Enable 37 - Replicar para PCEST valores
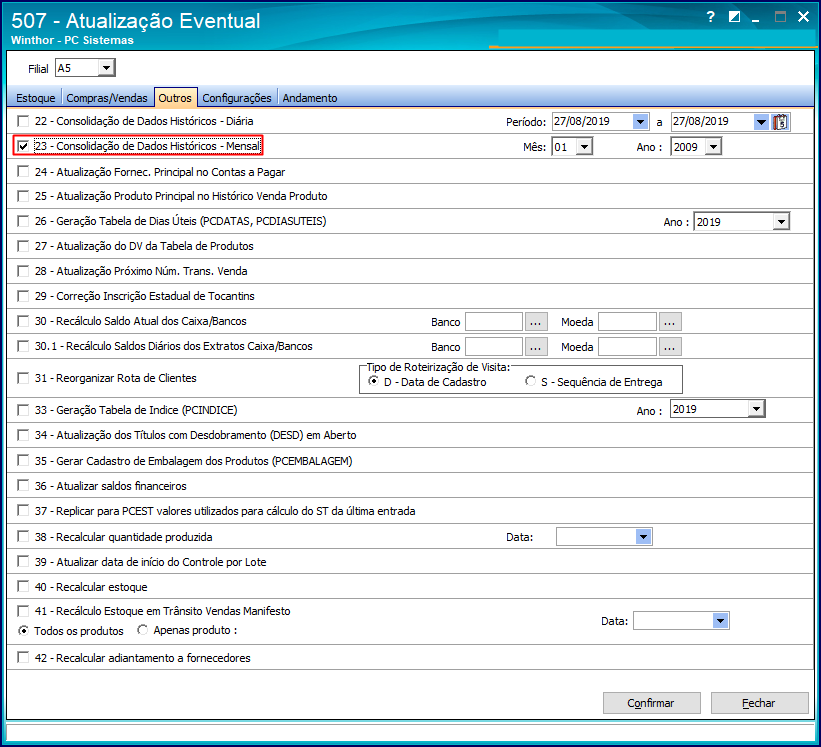This screenshot has height=747, width=821. [23, 511]
